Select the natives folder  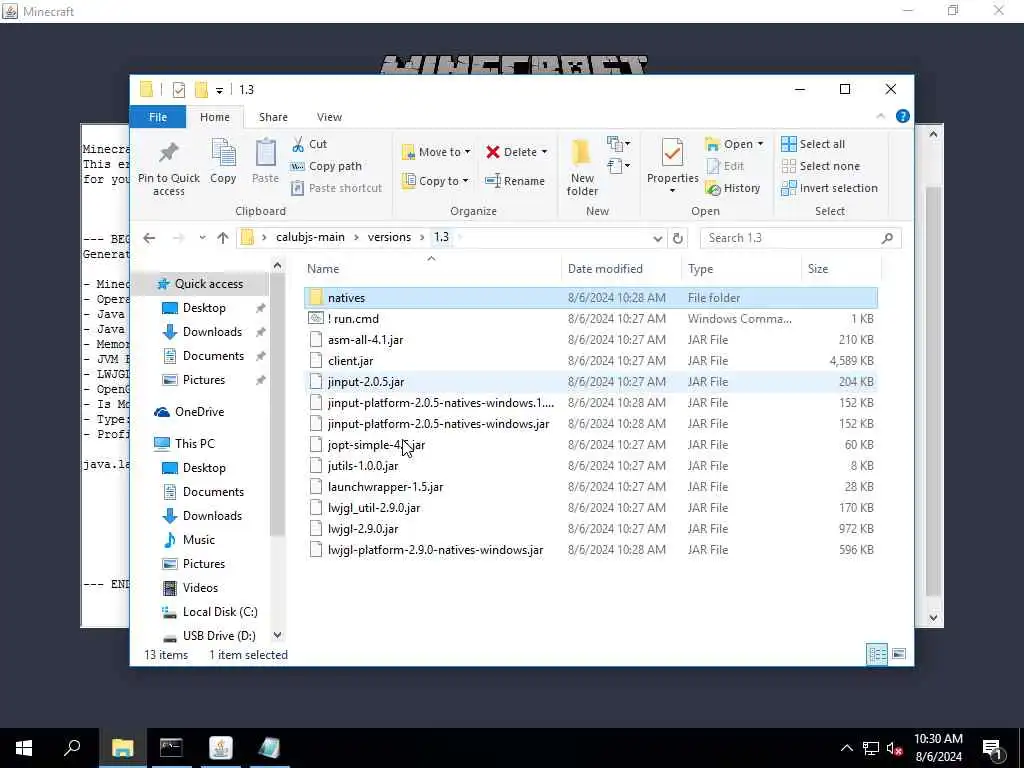(x=590, y=298)
